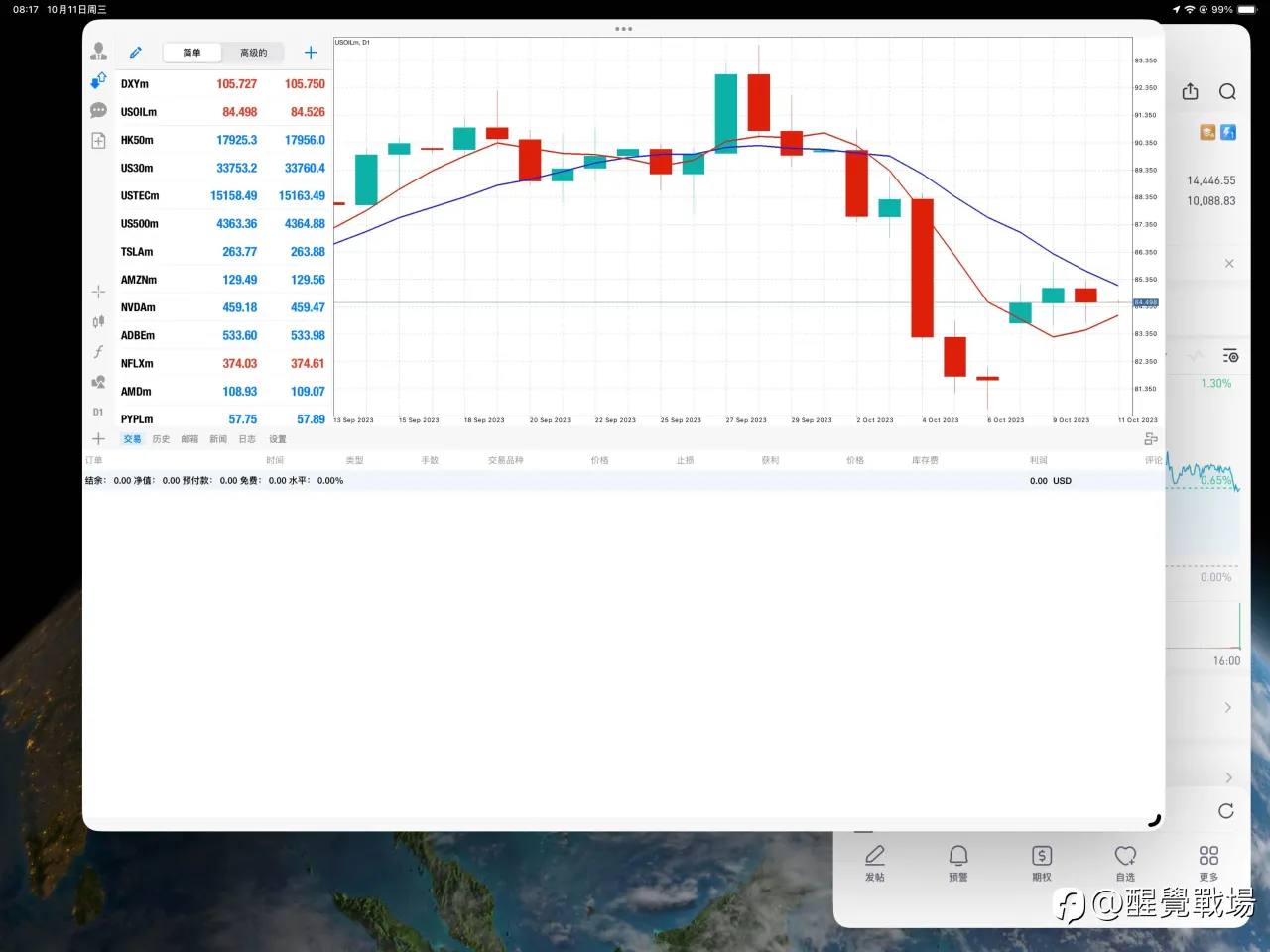The image size is (1270, 952).
Task: Select TSLAm symbol row
Action: point(223,252)
